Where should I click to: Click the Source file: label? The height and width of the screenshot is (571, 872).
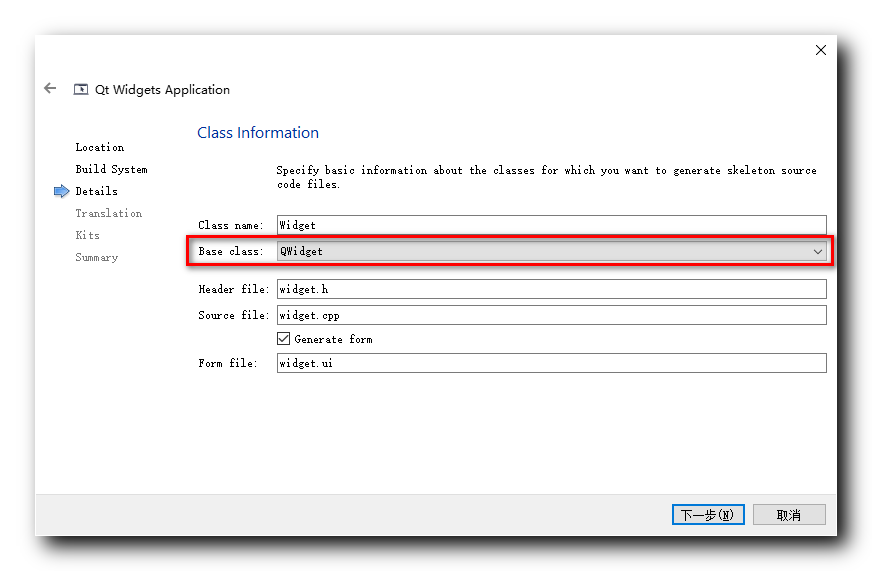(x=234, y=315)
